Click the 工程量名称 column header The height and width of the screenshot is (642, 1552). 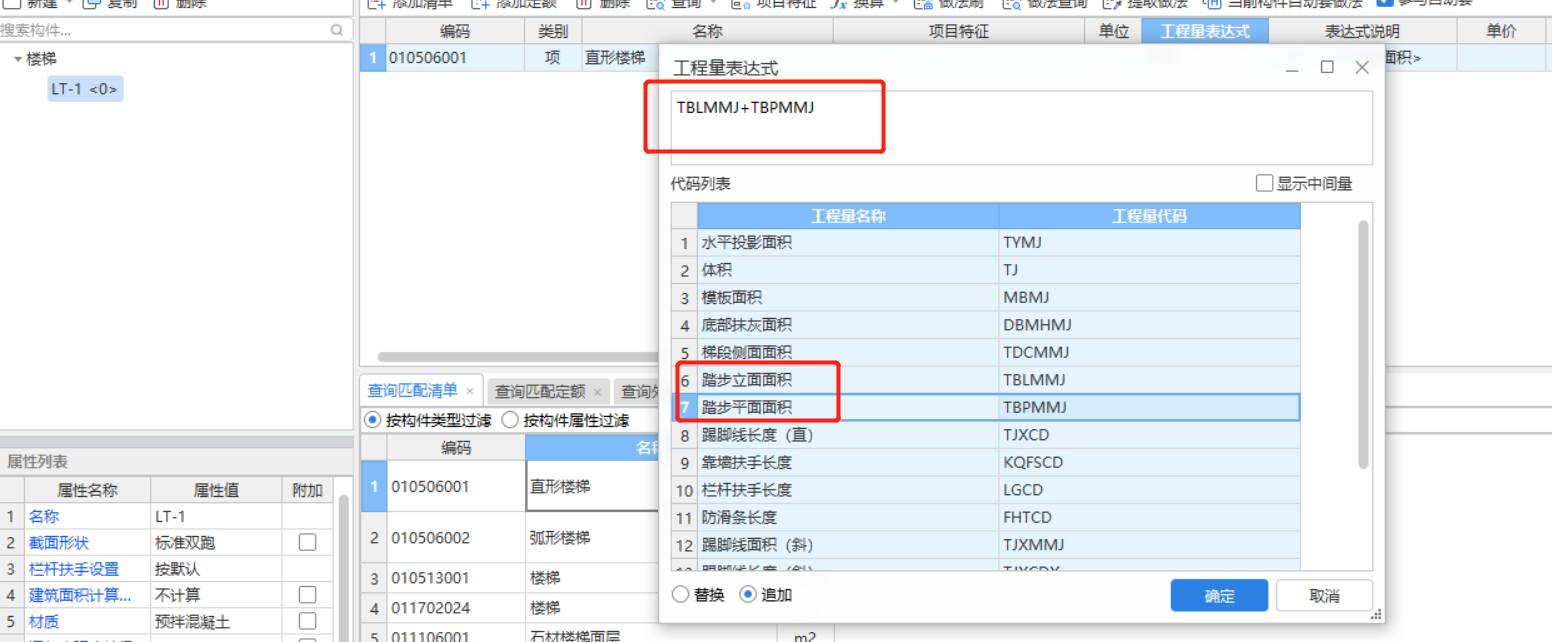click(x=848, y=216)
